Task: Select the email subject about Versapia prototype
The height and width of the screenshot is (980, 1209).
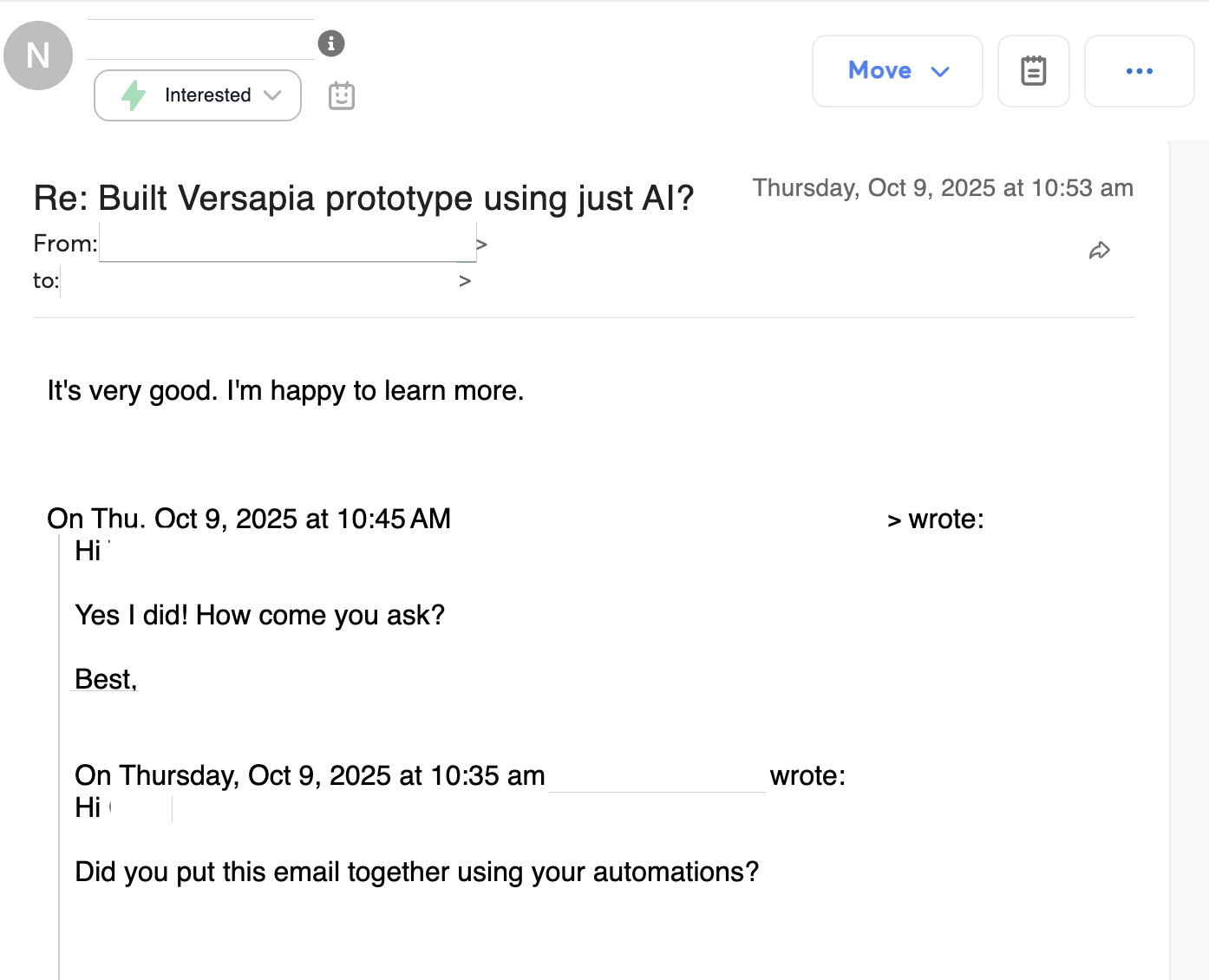Action: [x=363, y=198]
